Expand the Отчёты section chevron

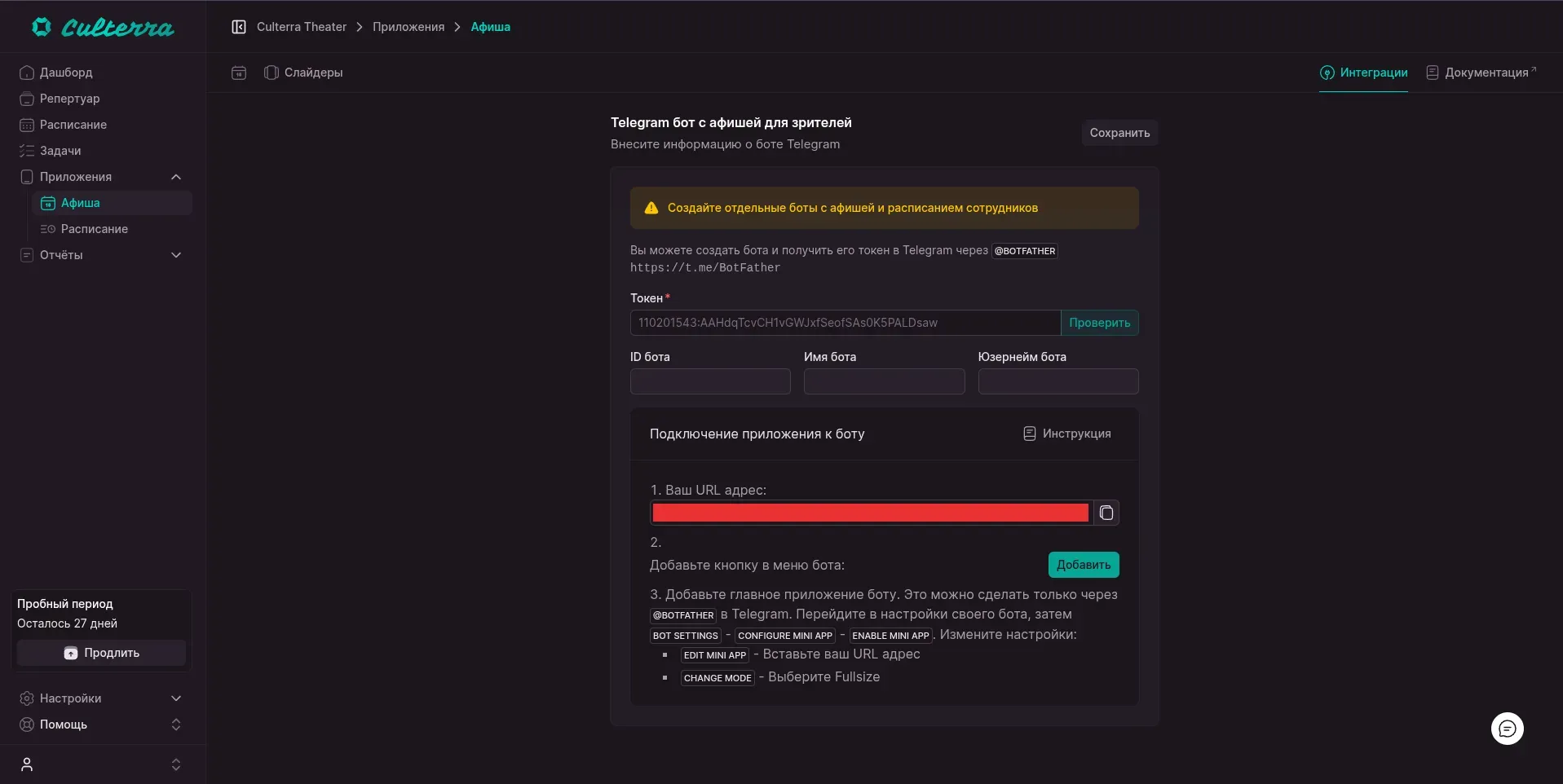pyautogui.click(x=176, y=255)
